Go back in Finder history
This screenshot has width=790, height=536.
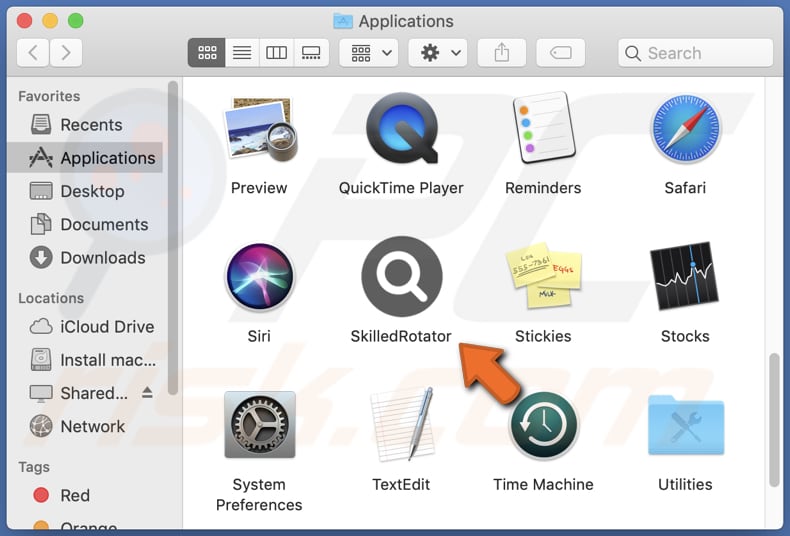pos(33,52)
